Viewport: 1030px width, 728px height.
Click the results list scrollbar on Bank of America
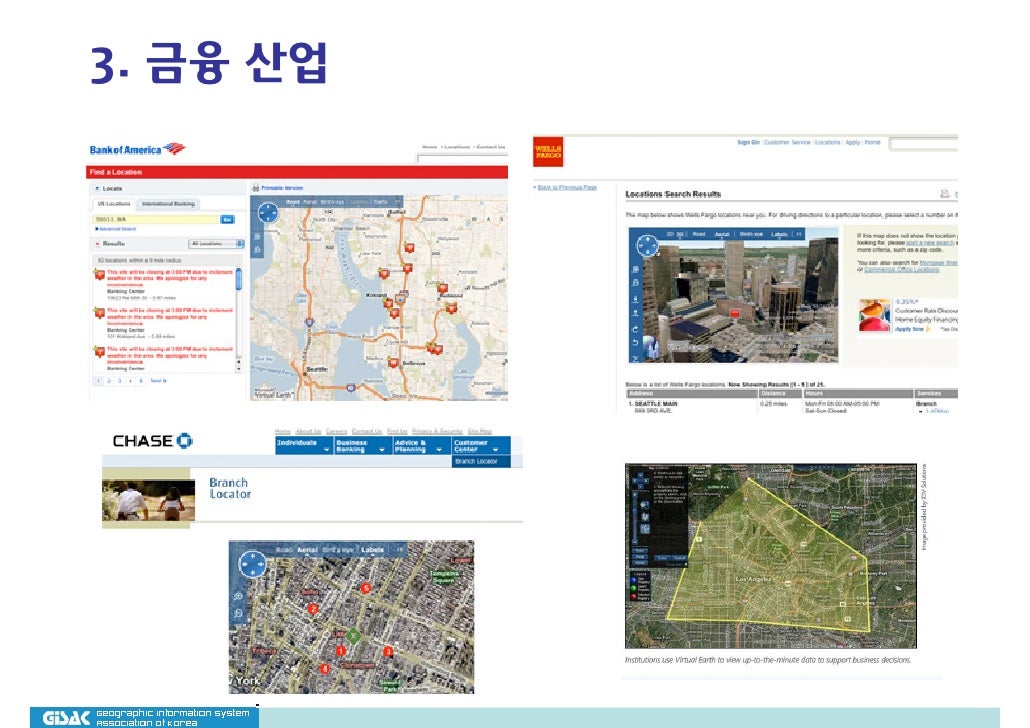tap(238, 319)
